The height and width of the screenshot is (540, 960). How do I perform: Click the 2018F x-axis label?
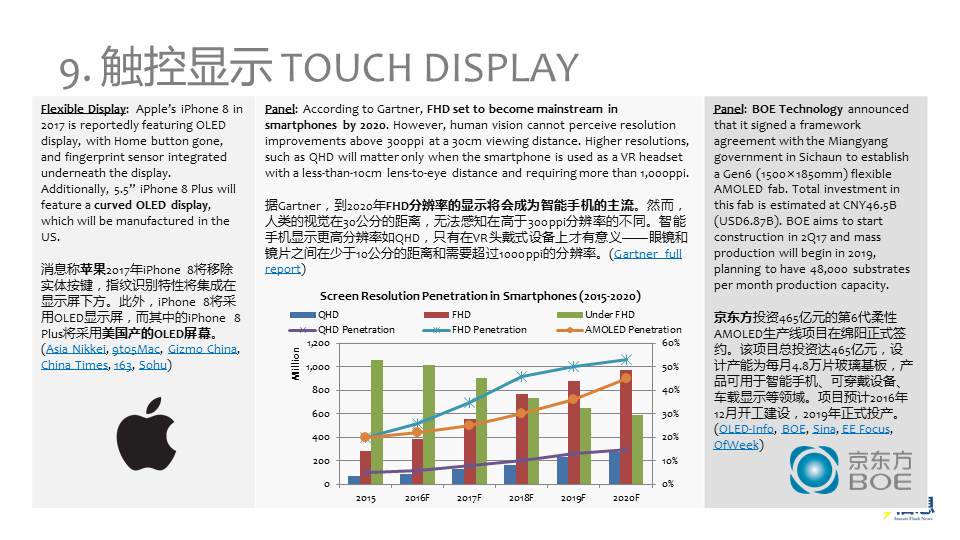[x=521, y=498]
